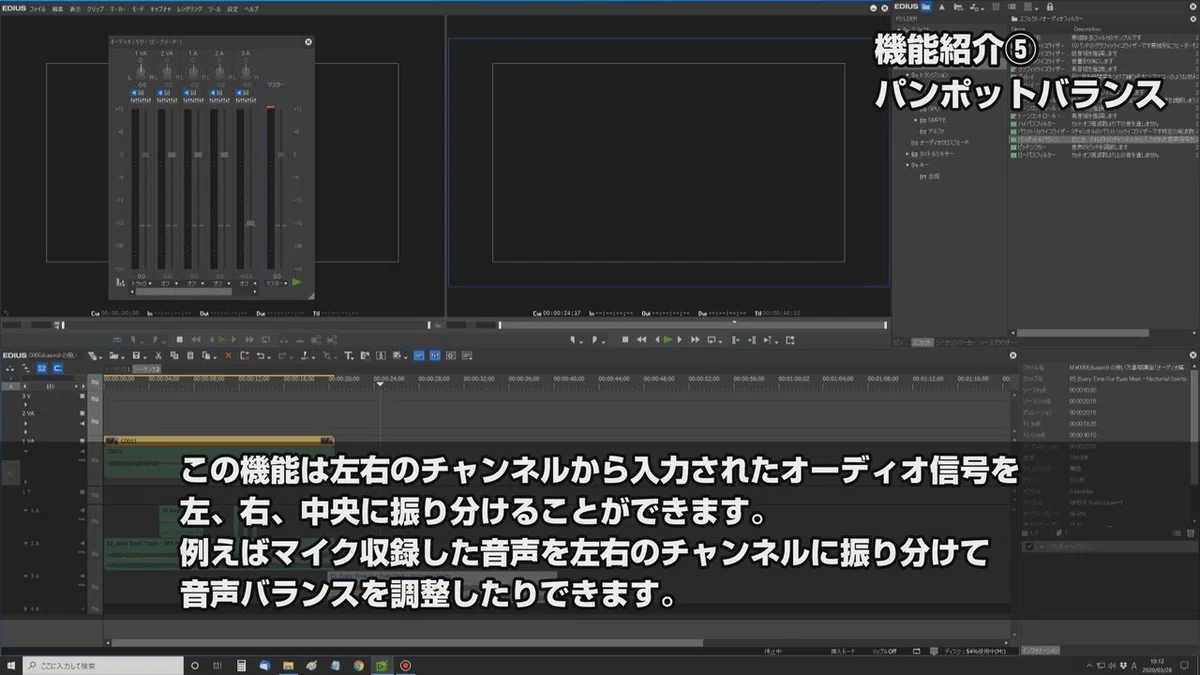Image resolution: width=1200 pixels, height=675 pixels.
Task: Play the recorder preview
Action: [x=668, y=340]
